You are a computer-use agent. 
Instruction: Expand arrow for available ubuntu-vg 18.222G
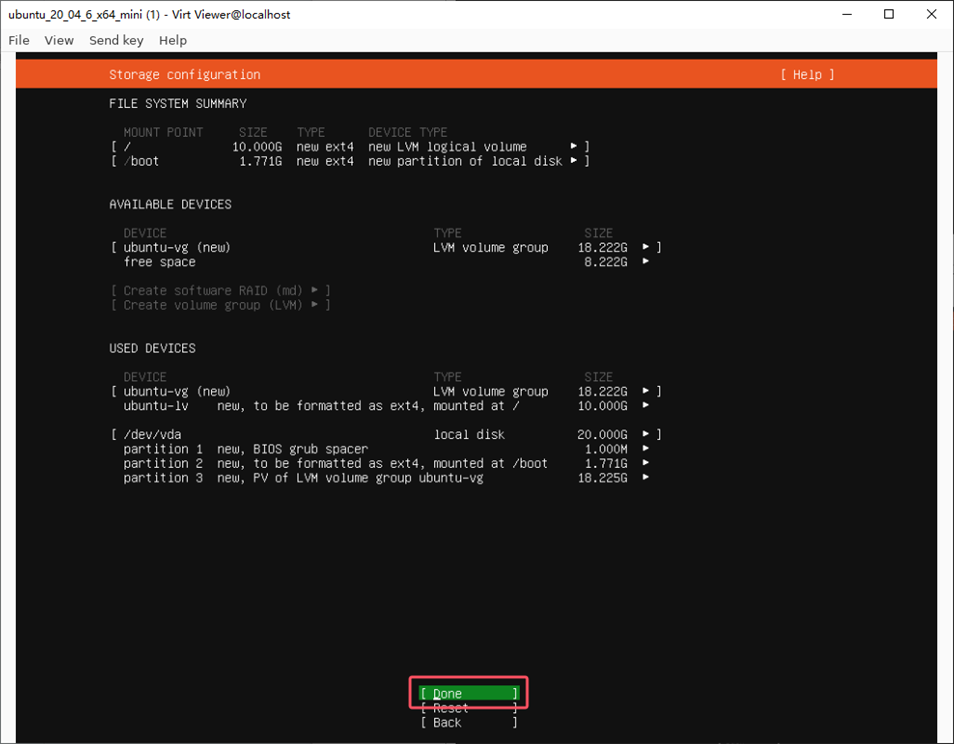[x=646, y=247]
